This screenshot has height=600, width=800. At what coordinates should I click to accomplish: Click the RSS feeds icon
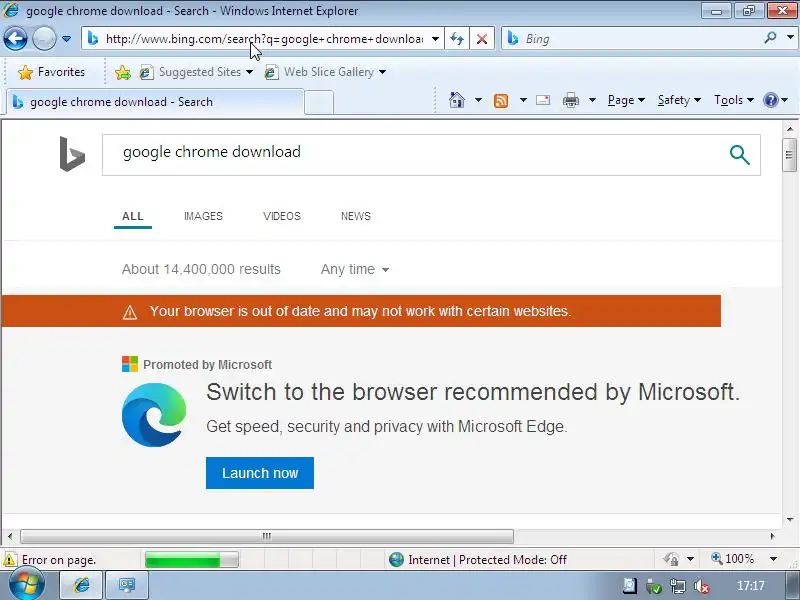pyautogui.click(x=501, y=101)
